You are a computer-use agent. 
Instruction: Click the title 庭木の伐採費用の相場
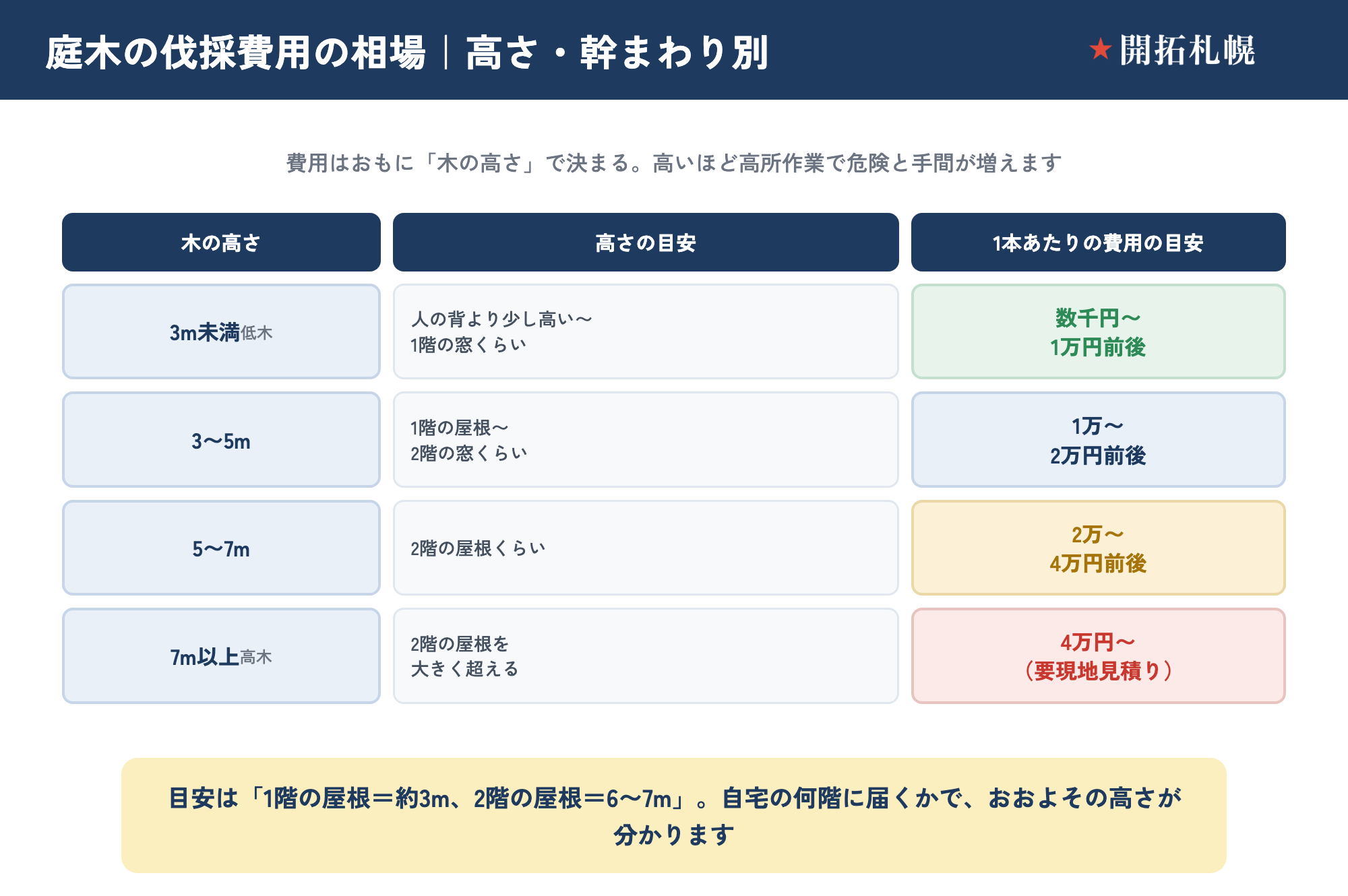[x=236, y=53]
